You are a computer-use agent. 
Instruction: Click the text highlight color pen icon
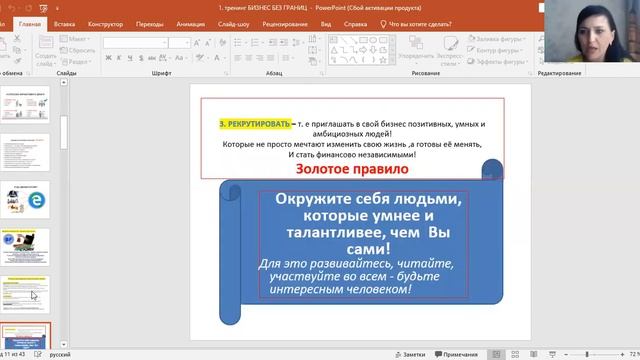click(201, 58)
